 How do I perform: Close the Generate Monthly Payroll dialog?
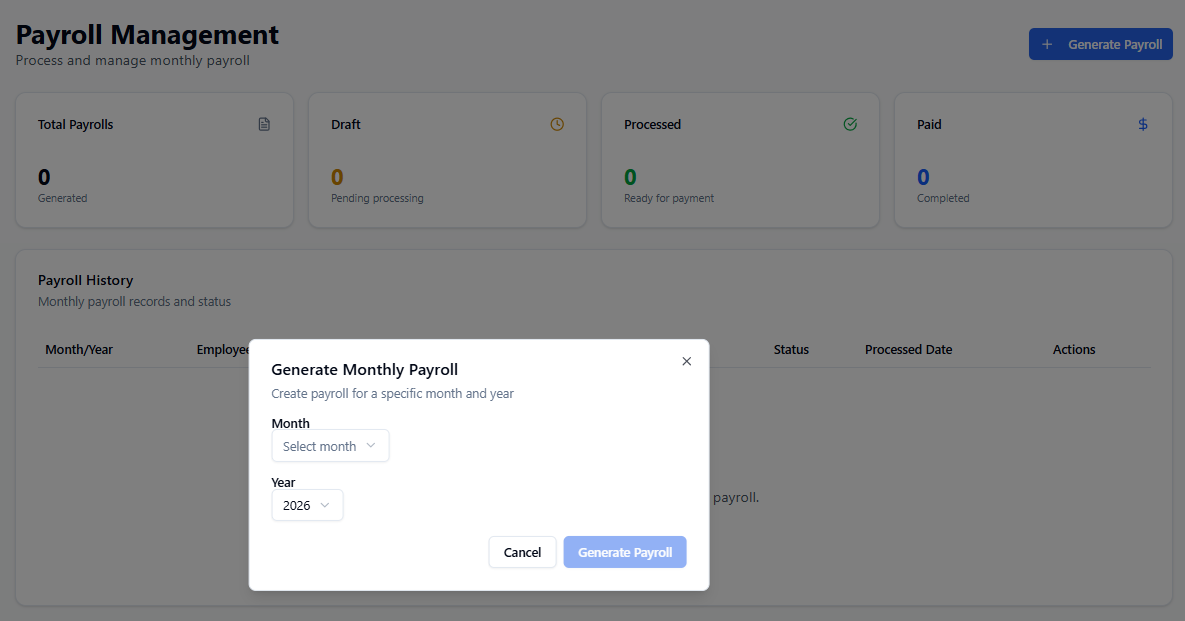click(x=686, y=361)
